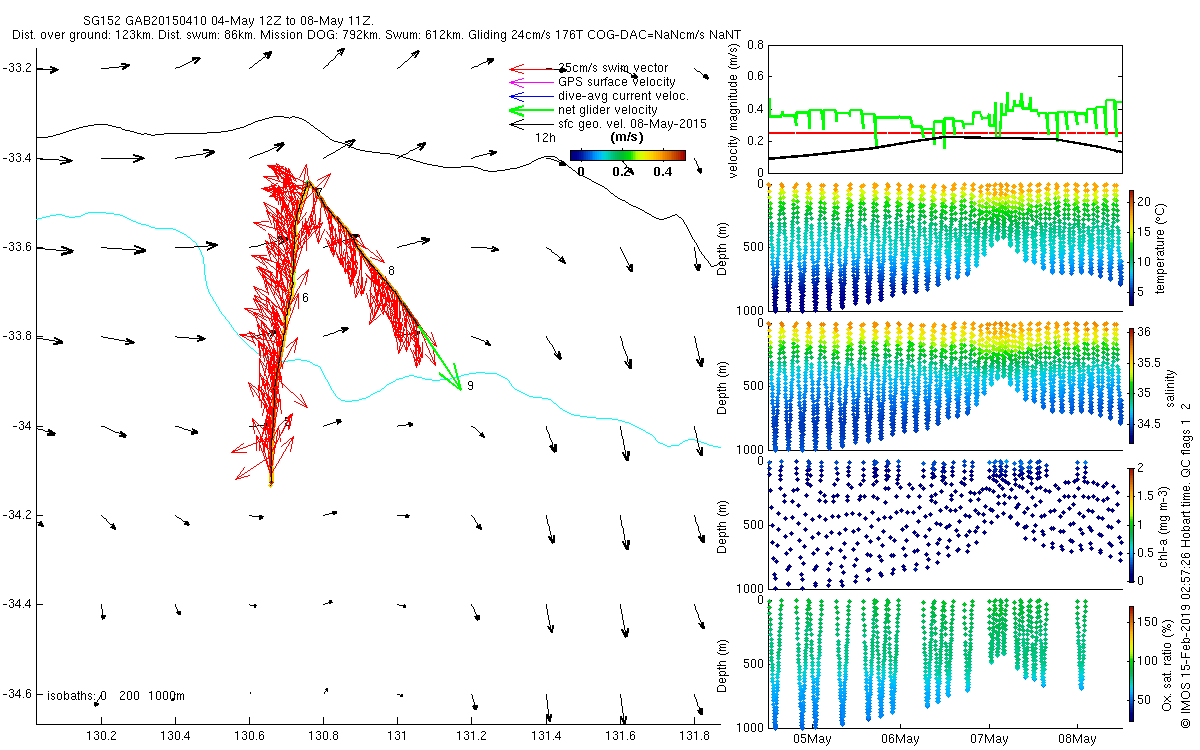Screen dimensions: 1200x750
Task: Click waypoint label 8 on glider track
Action: pos(391,271)
